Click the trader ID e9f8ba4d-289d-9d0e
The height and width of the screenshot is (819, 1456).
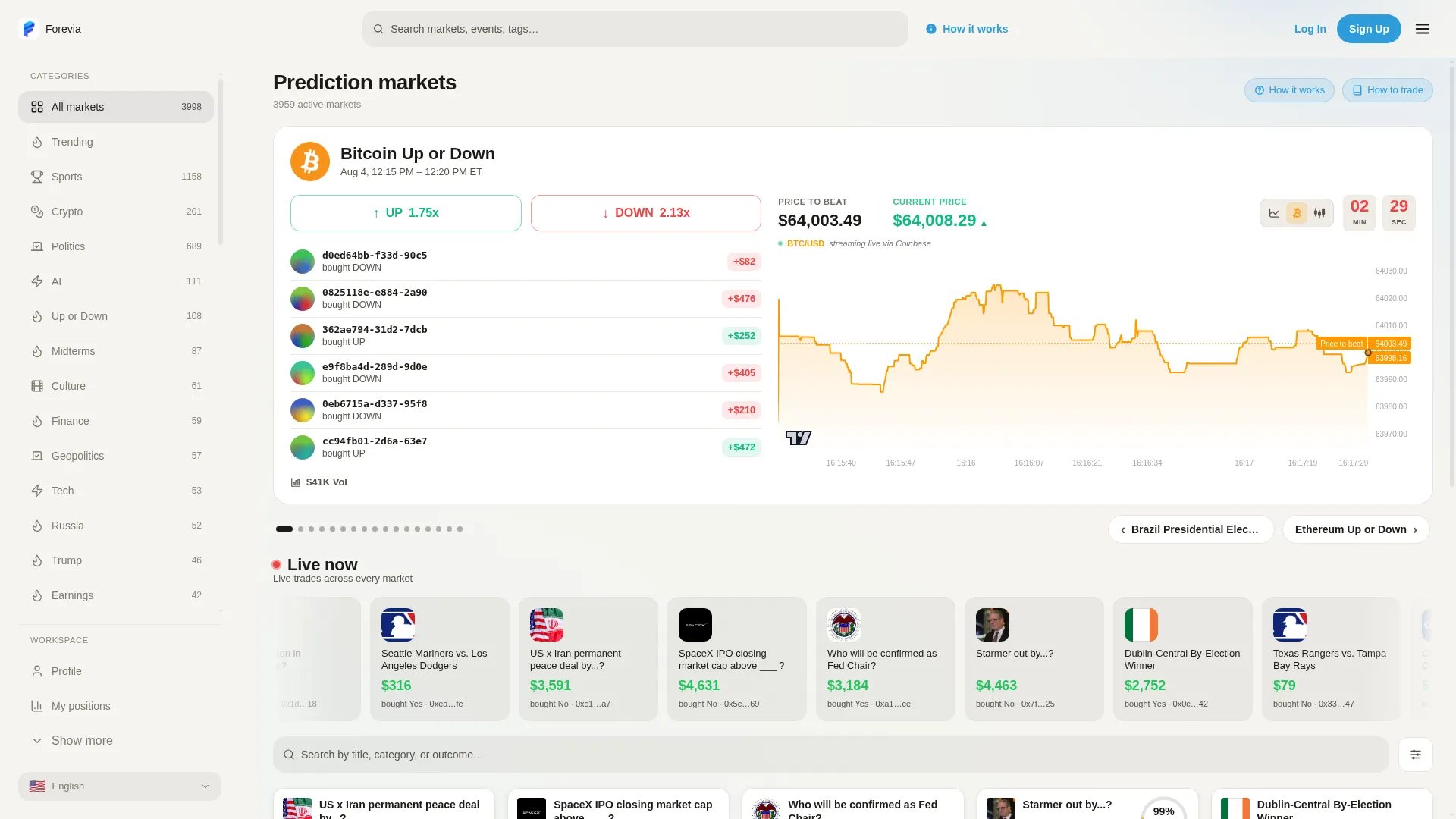pyautogui.click(x=375, y=367)
